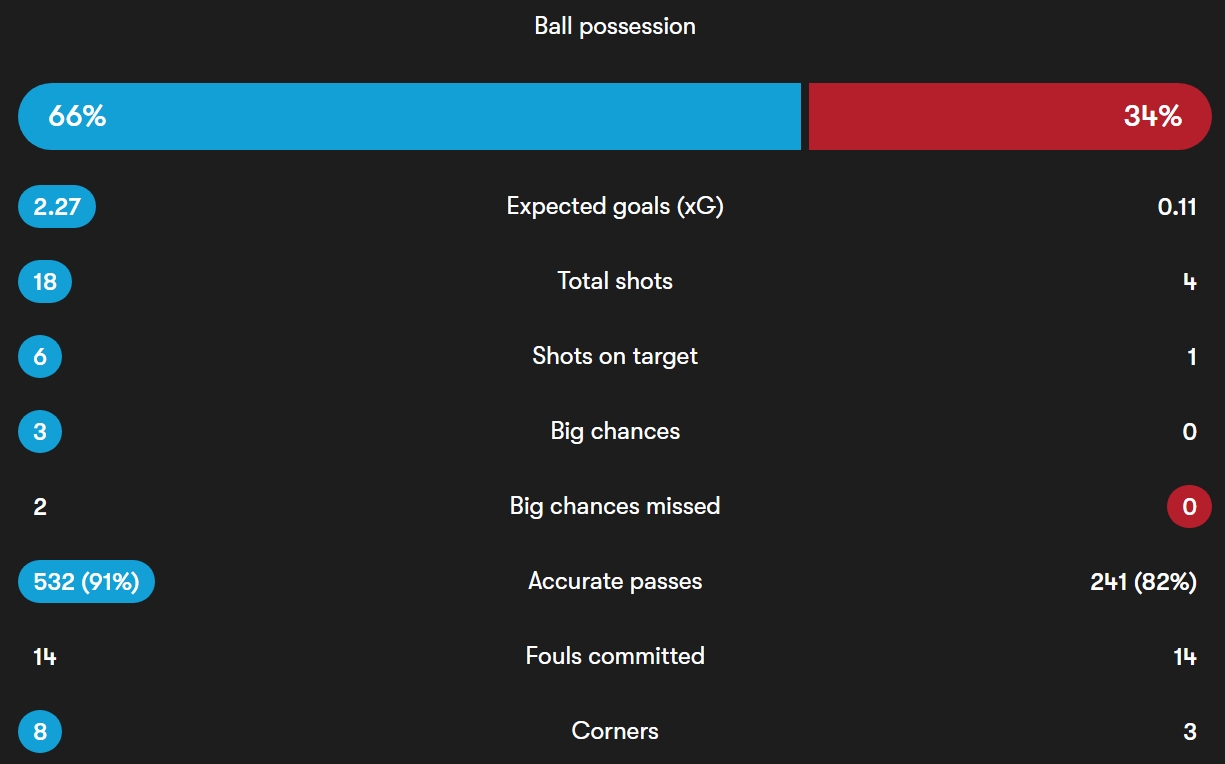
Task: Click the Accurate passes label
Action: click(615, 582)
